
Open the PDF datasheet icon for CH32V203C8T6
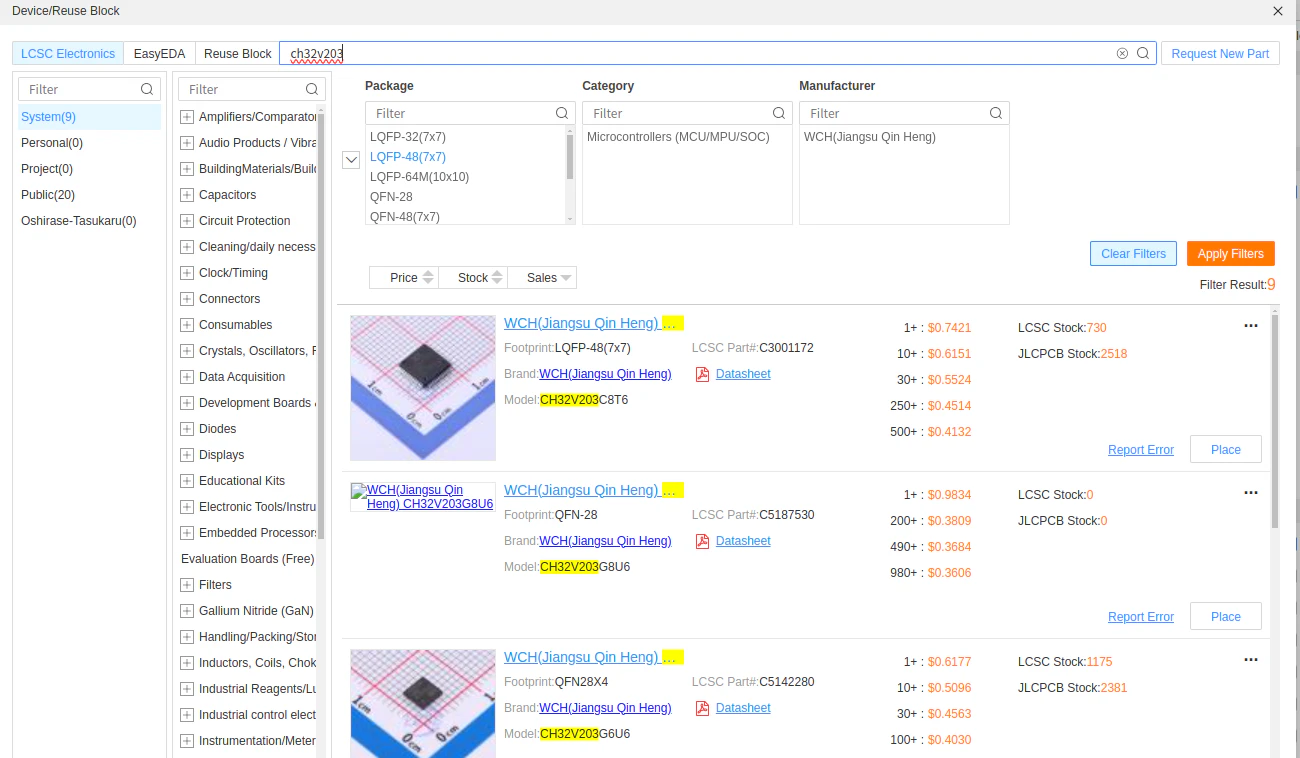tap(702, 374)
